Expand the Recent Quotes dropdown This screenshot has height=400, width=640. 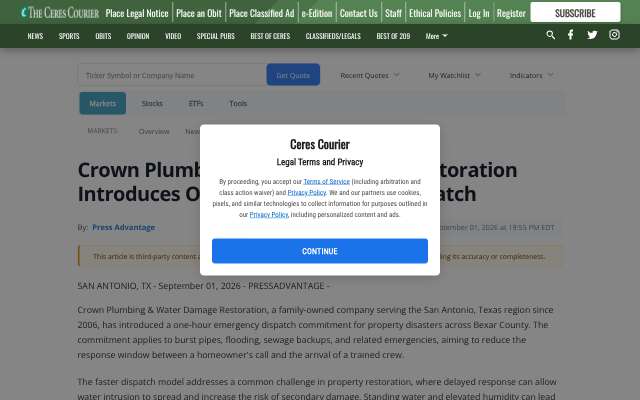tap(369, 76)
